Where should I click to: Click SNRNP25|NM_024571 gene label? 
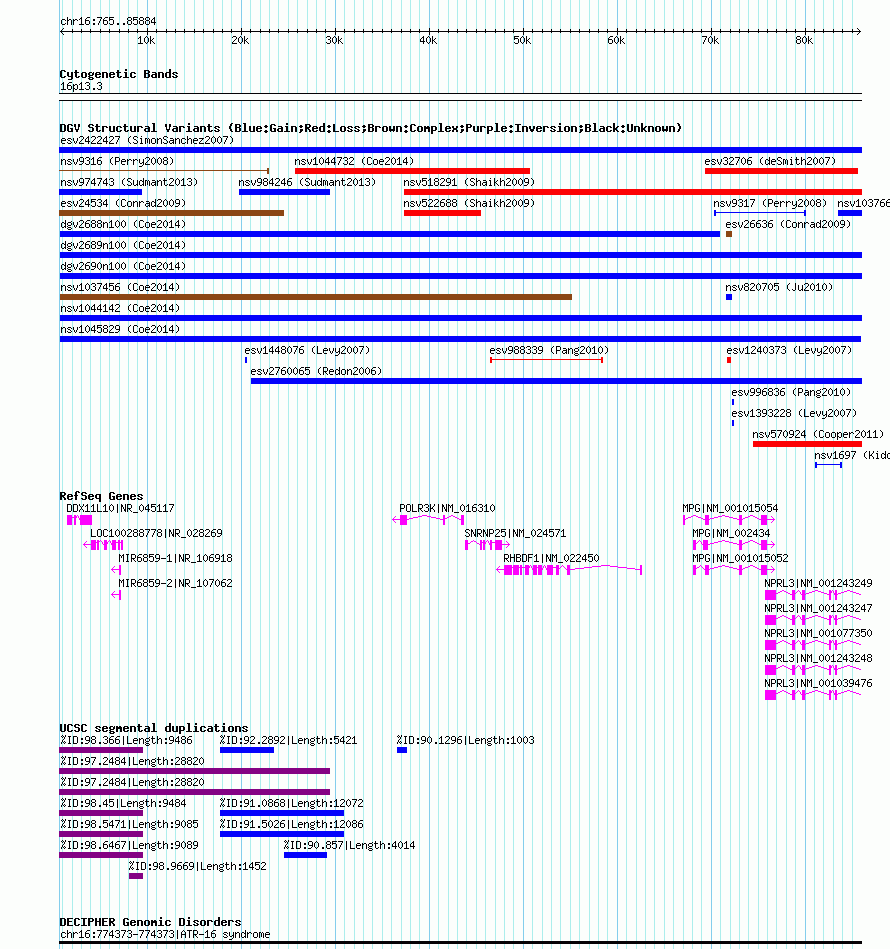[515, 533]
